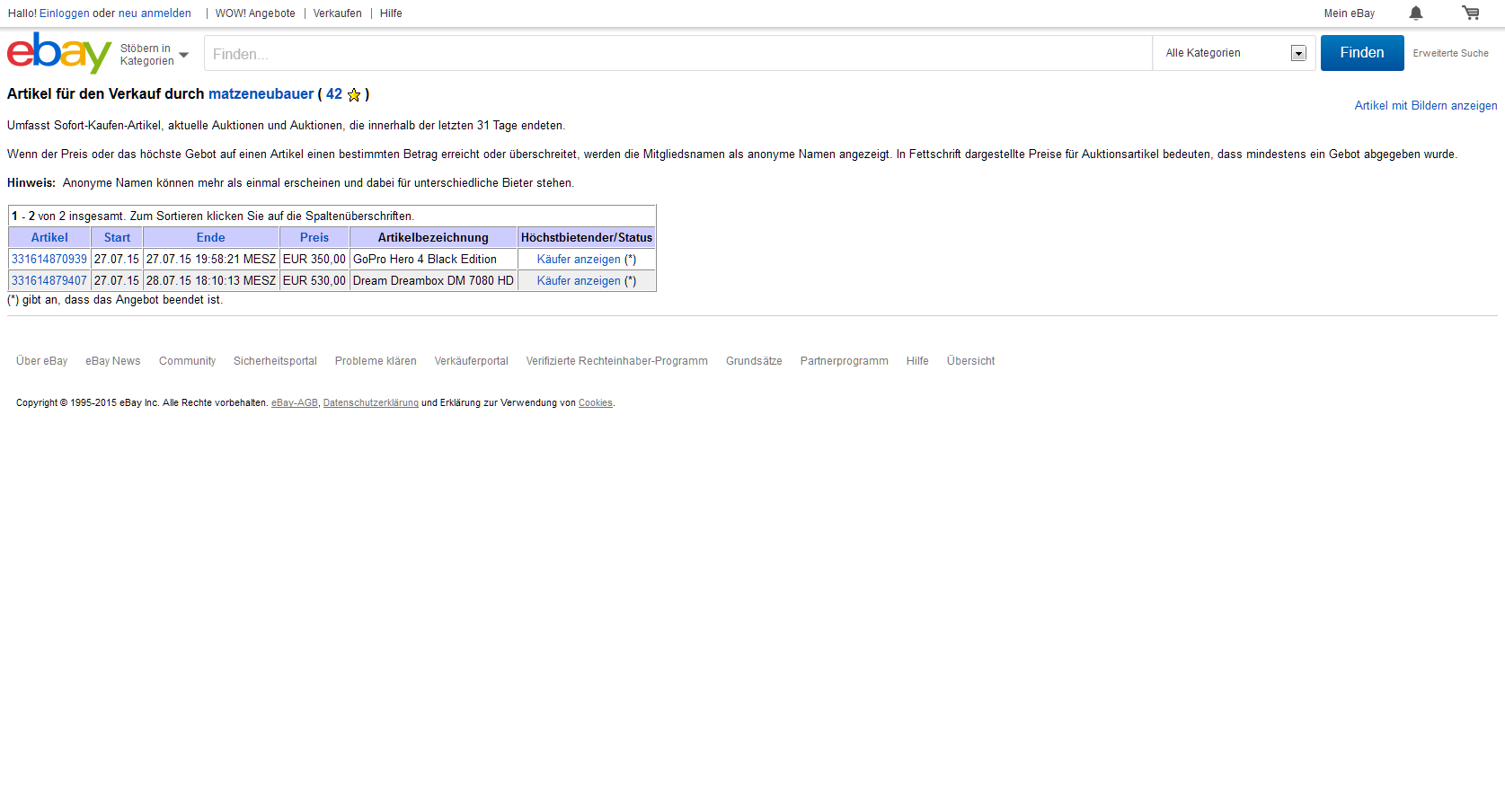Open WOW! Angebote menu item
The height and width of the screenshot is (812, 1505).
click(x=255, y=13)
